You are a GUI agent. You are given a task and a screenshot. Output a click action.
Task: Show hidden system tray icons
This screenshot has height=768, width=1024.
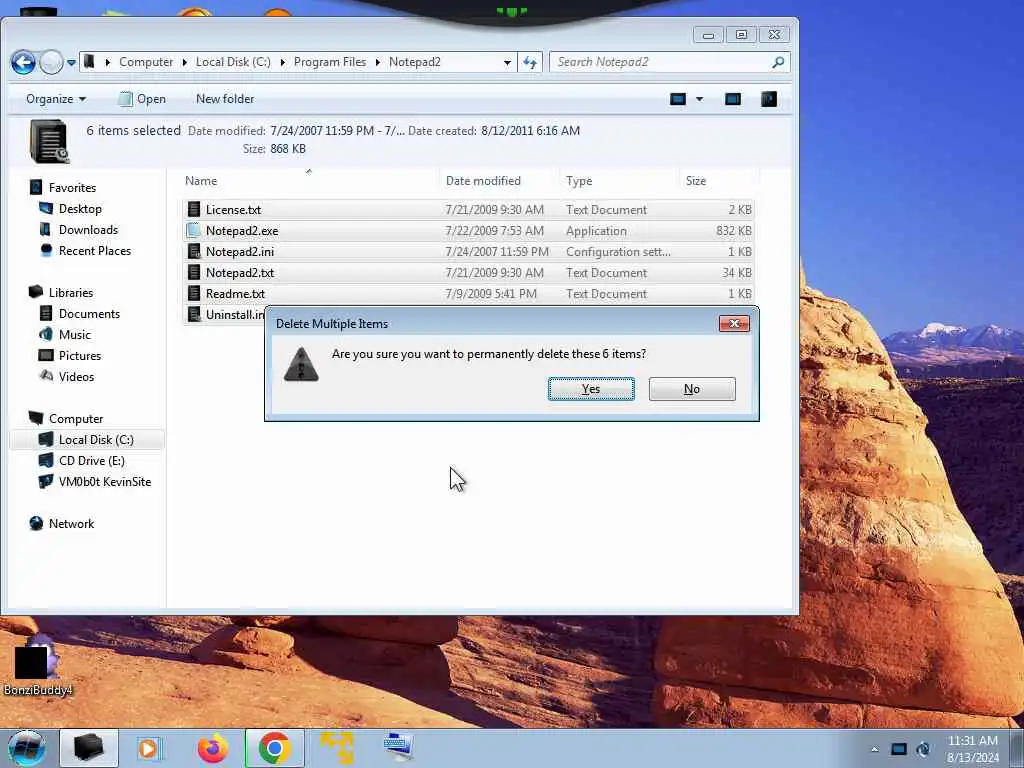click(874, 749)
